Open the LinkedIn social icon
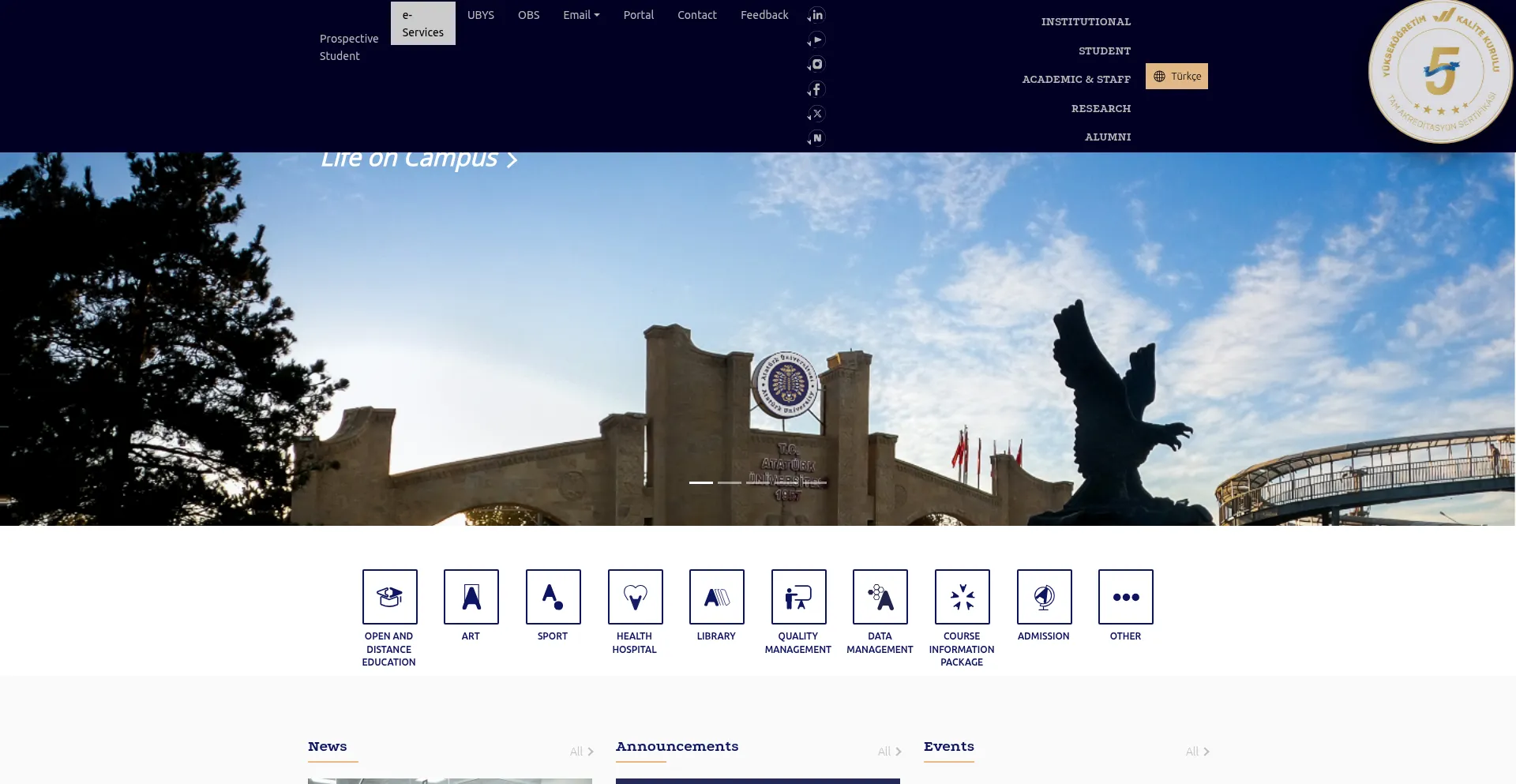The image size is (1516, 784). click(x=817, y=15)
